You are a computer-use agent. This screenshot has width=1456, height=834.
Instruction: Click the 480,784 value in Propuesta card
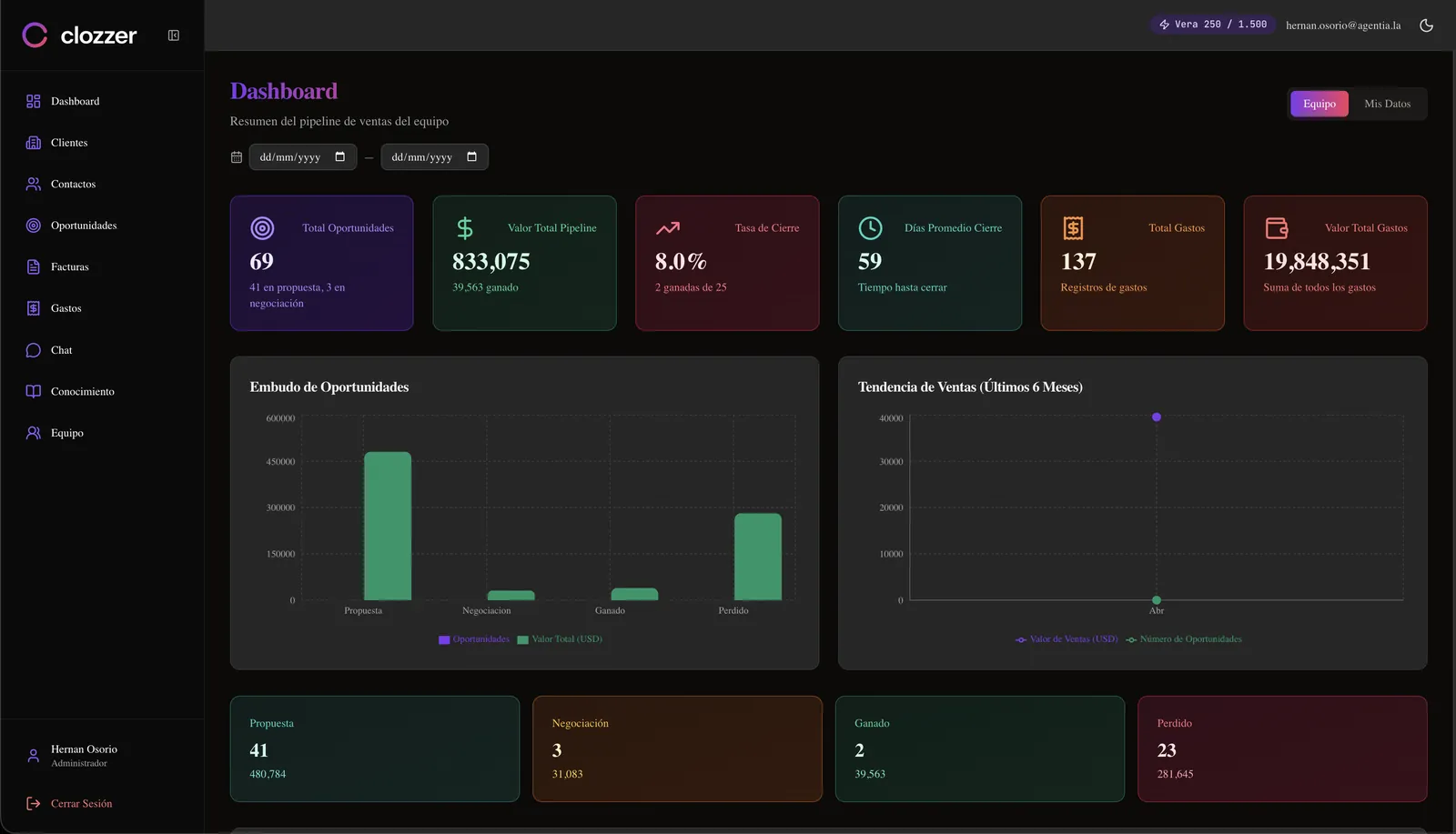coord(268,775)
